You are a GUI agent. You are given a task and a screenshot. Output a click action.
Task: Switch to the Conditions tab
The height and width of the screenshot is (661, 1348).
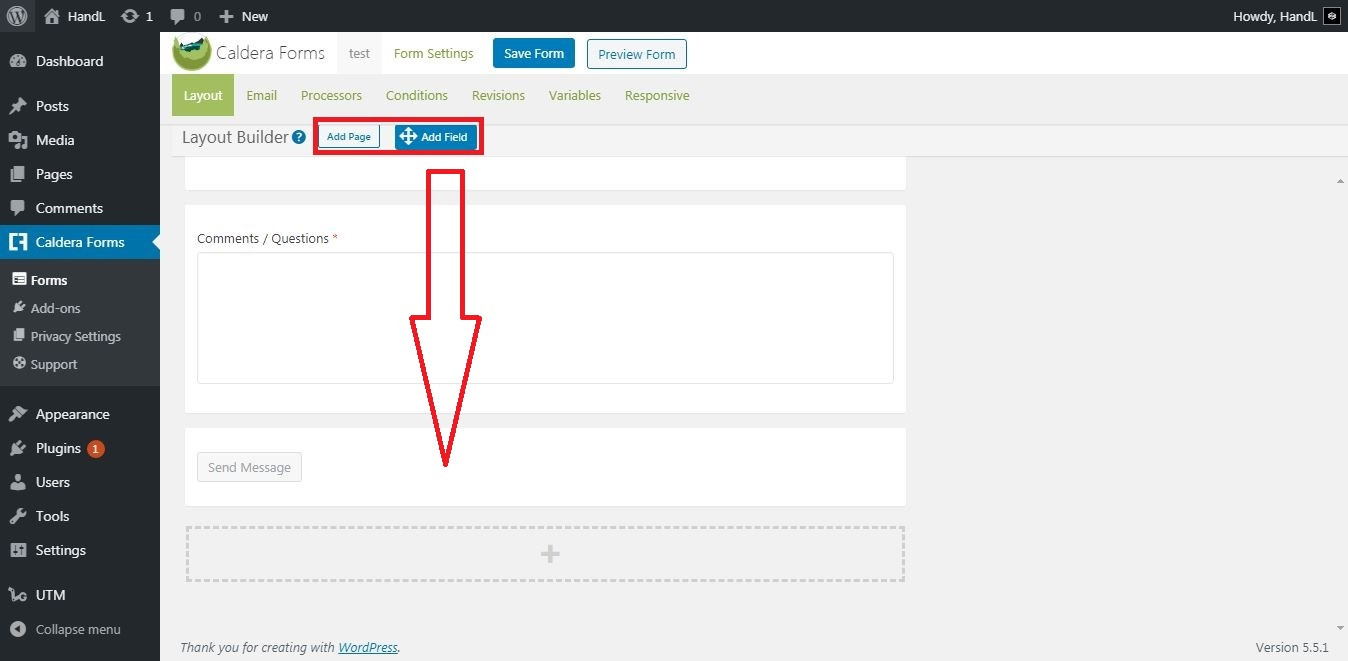(416, 96)
